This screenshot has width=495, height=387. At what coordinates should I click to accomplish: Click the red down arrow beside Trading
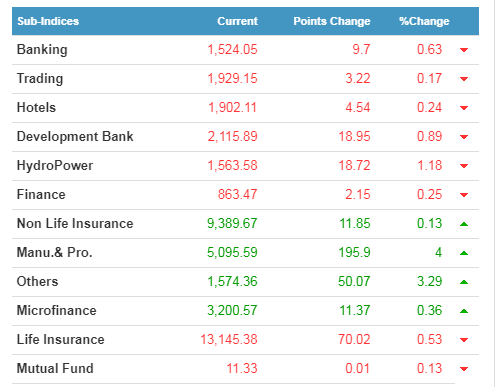pyautogui.click(x=464, y=79)
